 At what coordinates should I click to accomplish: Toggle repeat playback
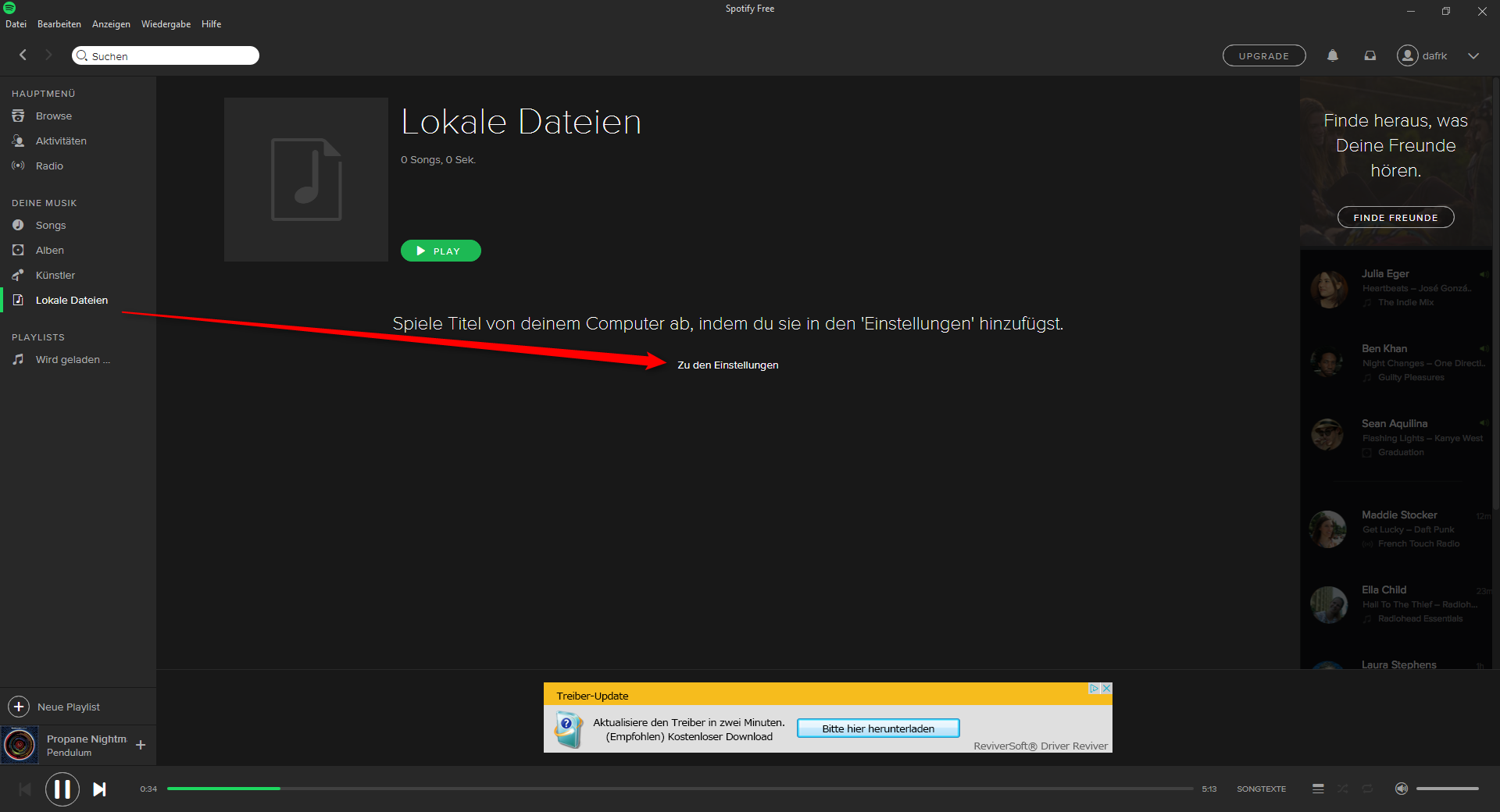[x=1367, y=789]
